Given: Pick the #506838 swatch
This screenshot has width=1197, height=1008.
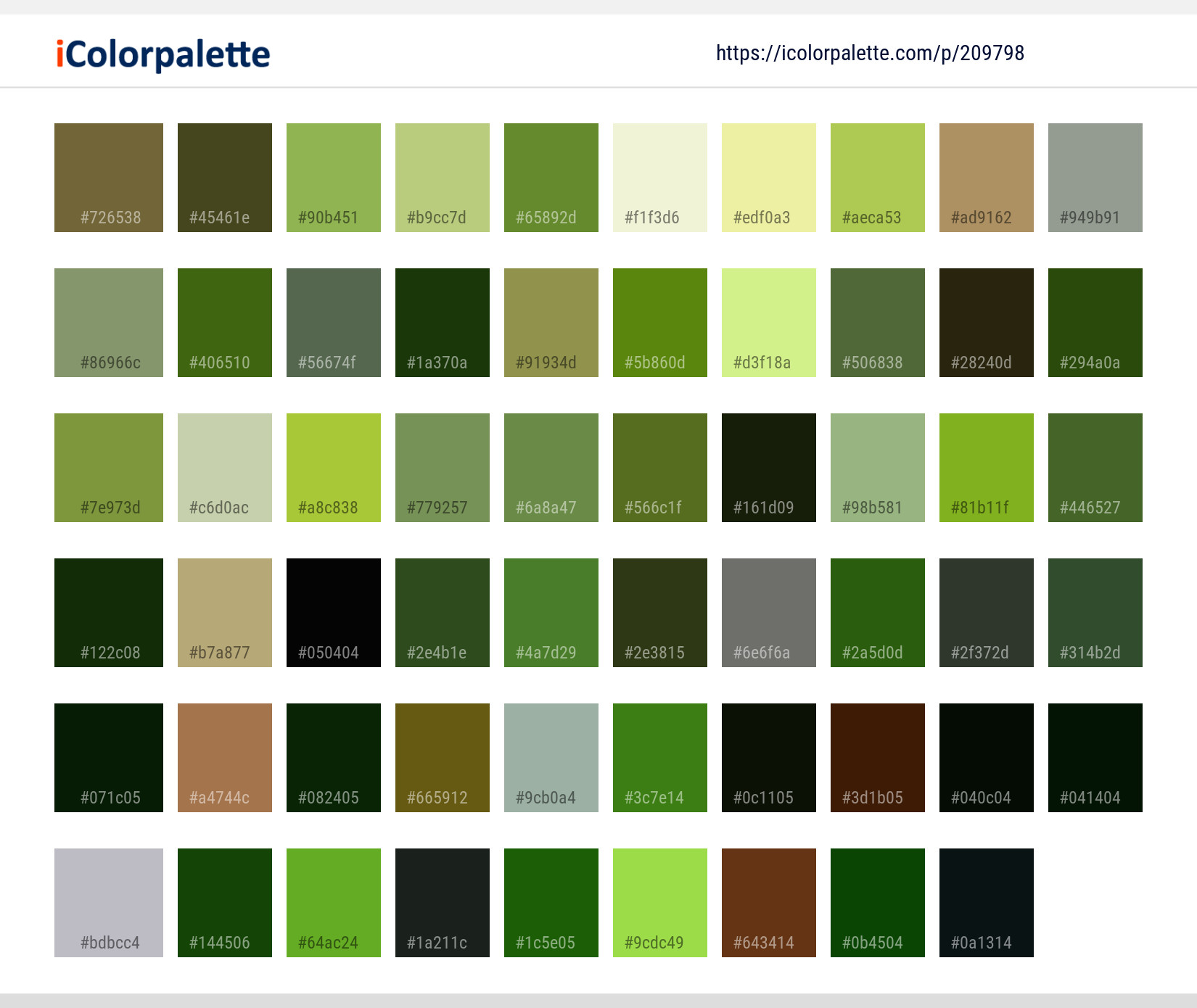Looking at the screenshot, I should tap(878, 323).
